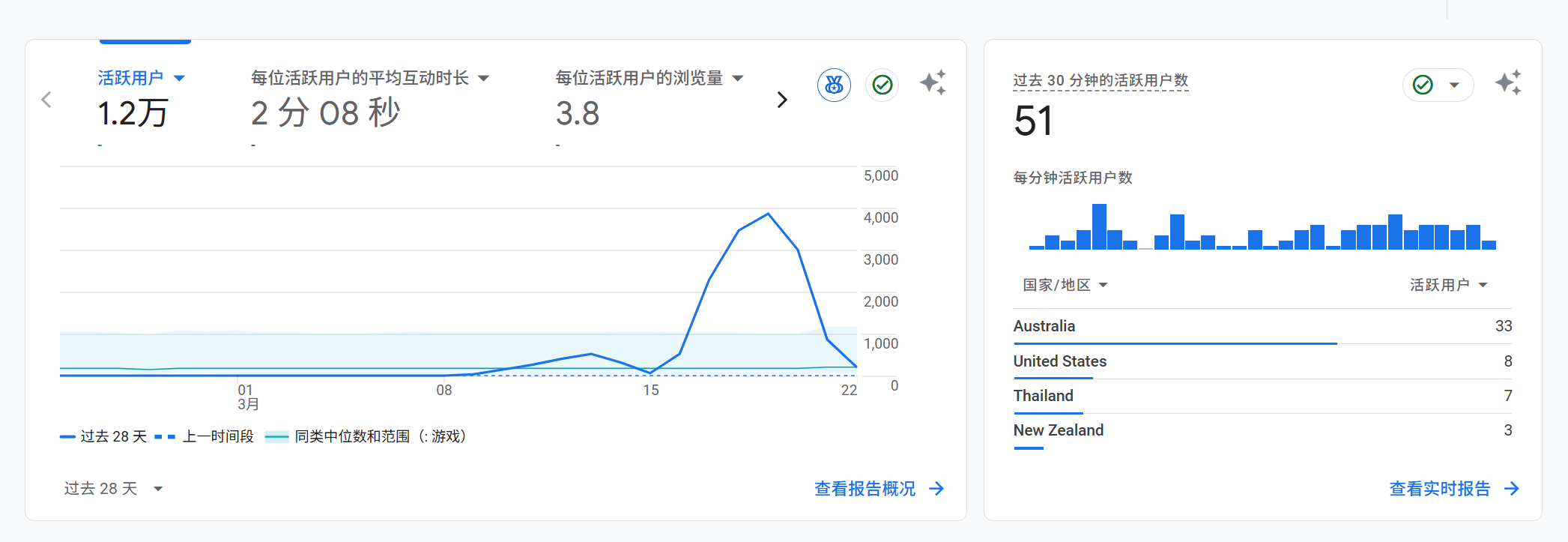Click the peak of the line chart
This screenshot has height=542, width=1568.
click(768, 214)
